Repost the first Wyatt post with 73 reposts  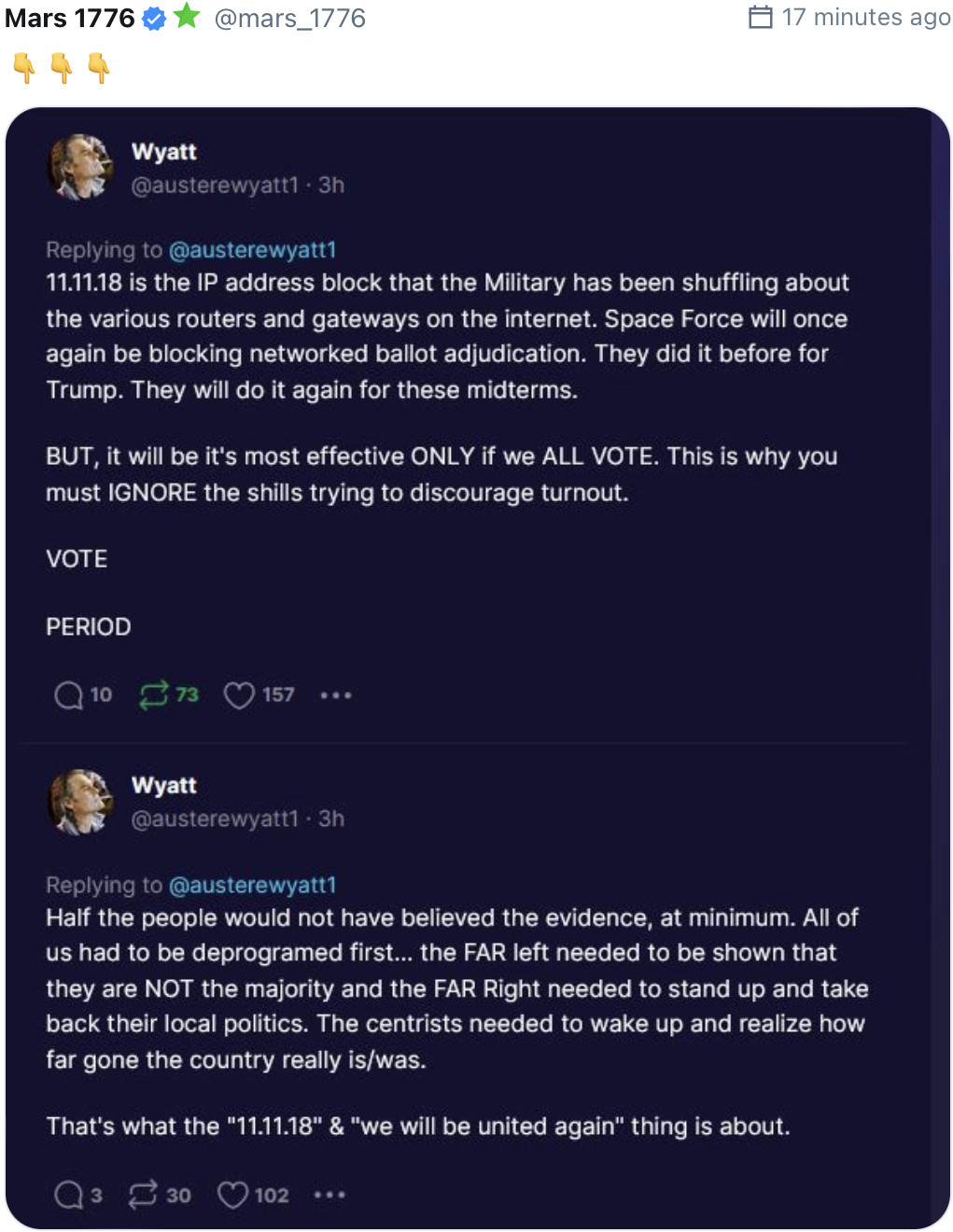(154, 694)
